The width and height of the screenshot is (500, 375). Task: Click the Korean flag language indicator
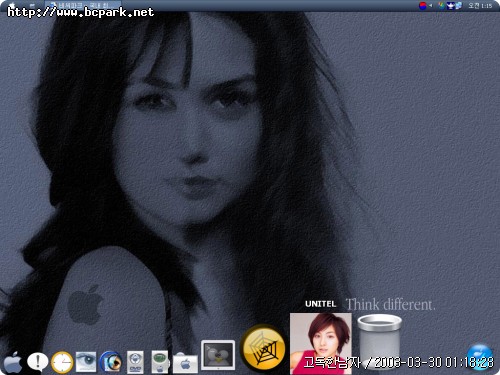tap(423, 6)
